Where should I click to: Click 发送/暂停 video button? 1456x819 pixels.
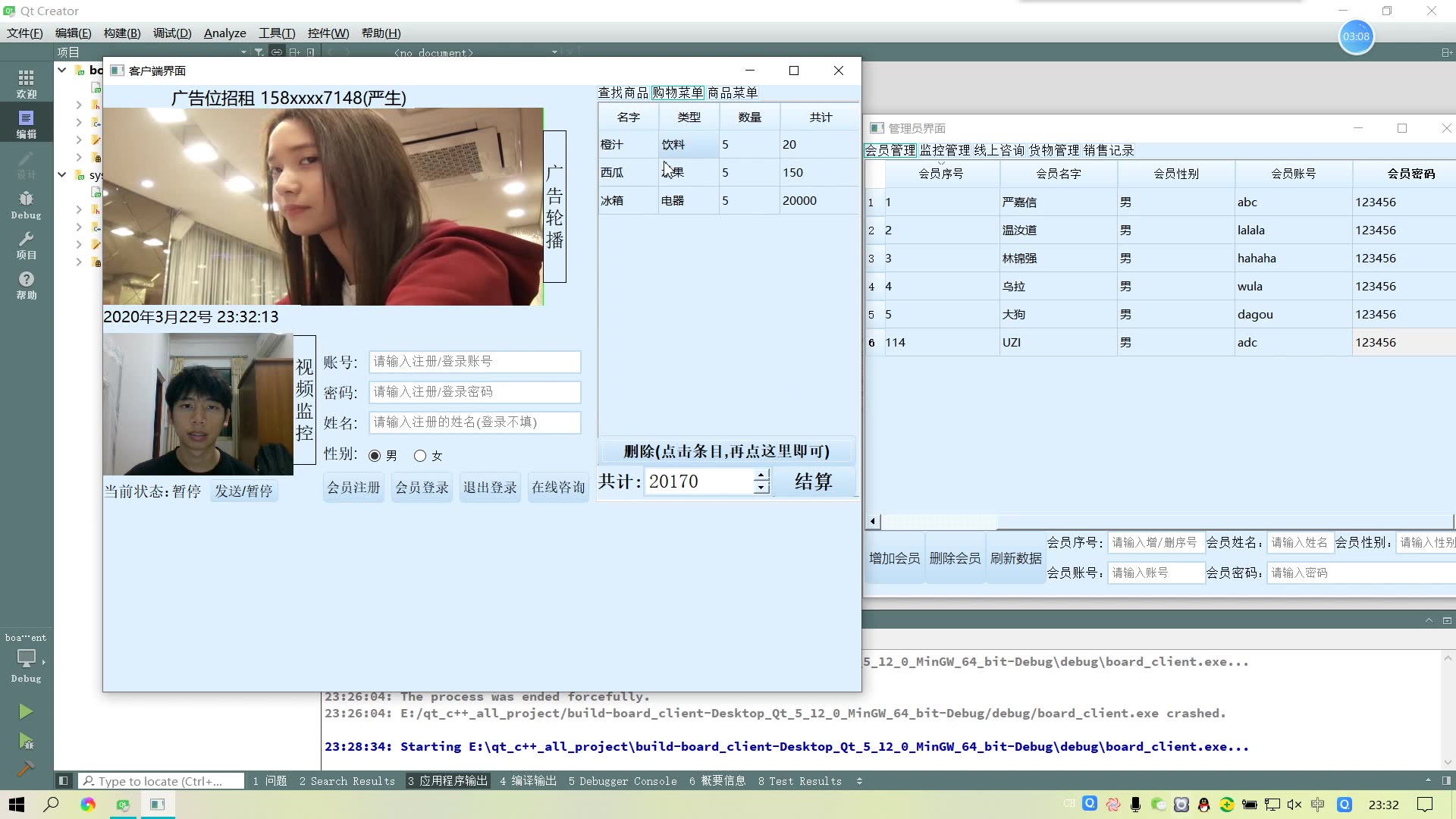pos(243,491)
